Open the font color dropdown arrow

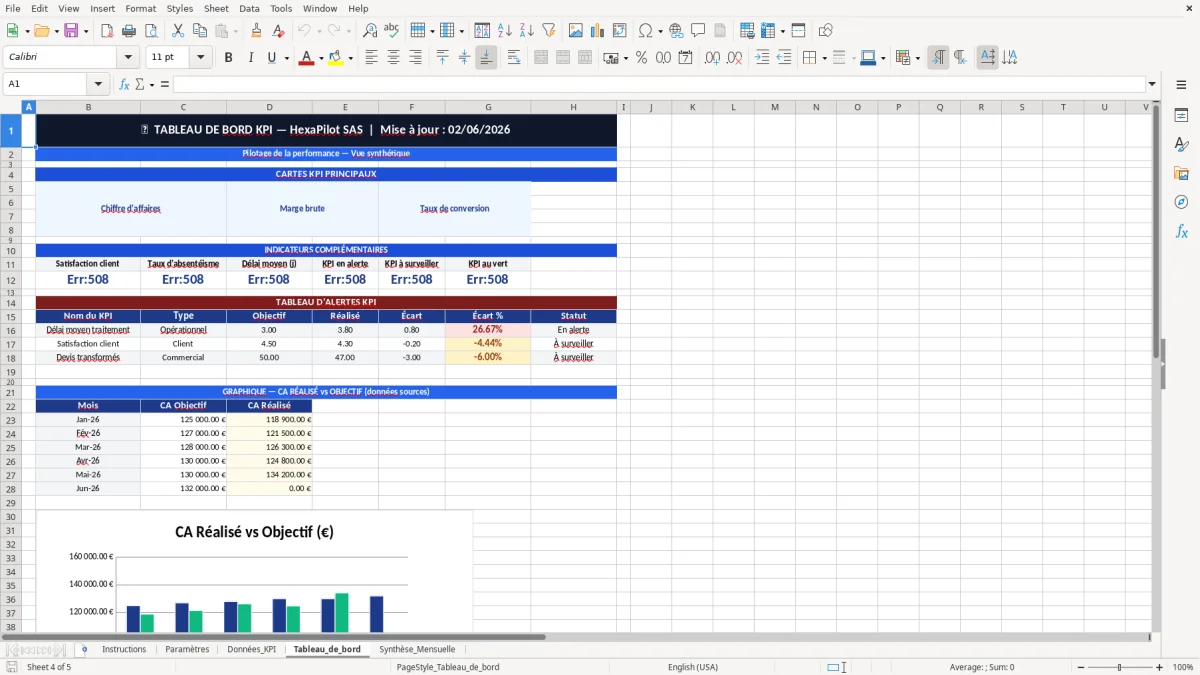320,58
